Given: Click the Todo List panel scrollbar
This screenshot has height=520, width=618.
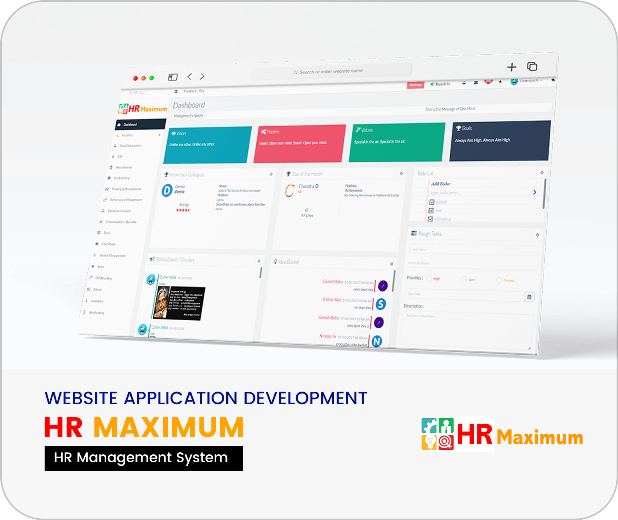Looking at the screenshot, I should (x=544, y=194).
